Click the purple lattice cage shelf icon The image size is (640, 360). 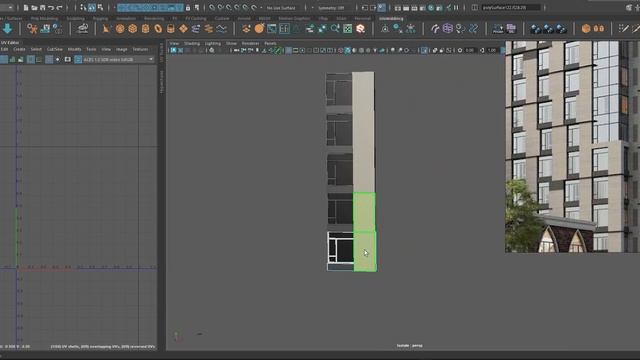click(x=448, y=28)
